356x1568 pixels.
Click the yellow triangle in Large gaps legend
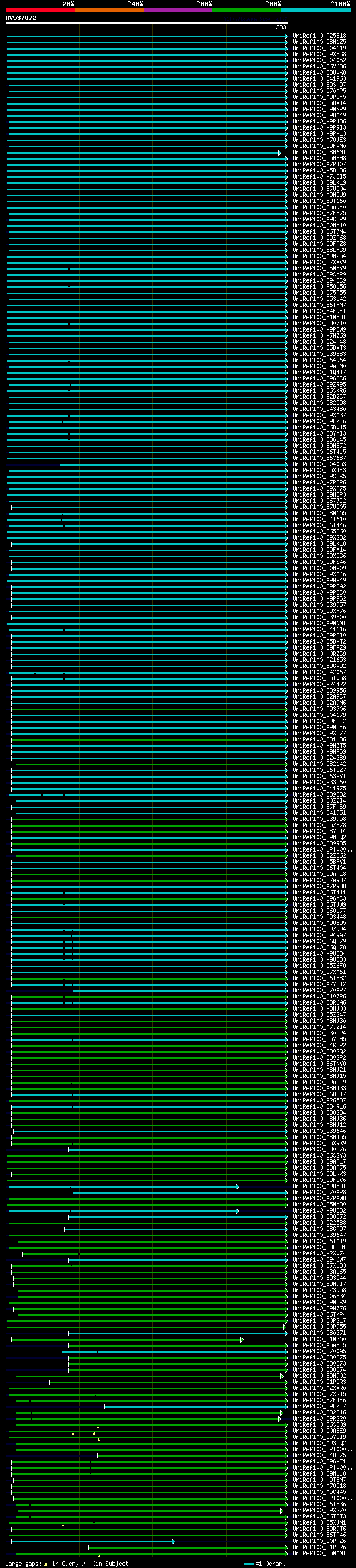pyautogui.click(x=46, y=1564)
